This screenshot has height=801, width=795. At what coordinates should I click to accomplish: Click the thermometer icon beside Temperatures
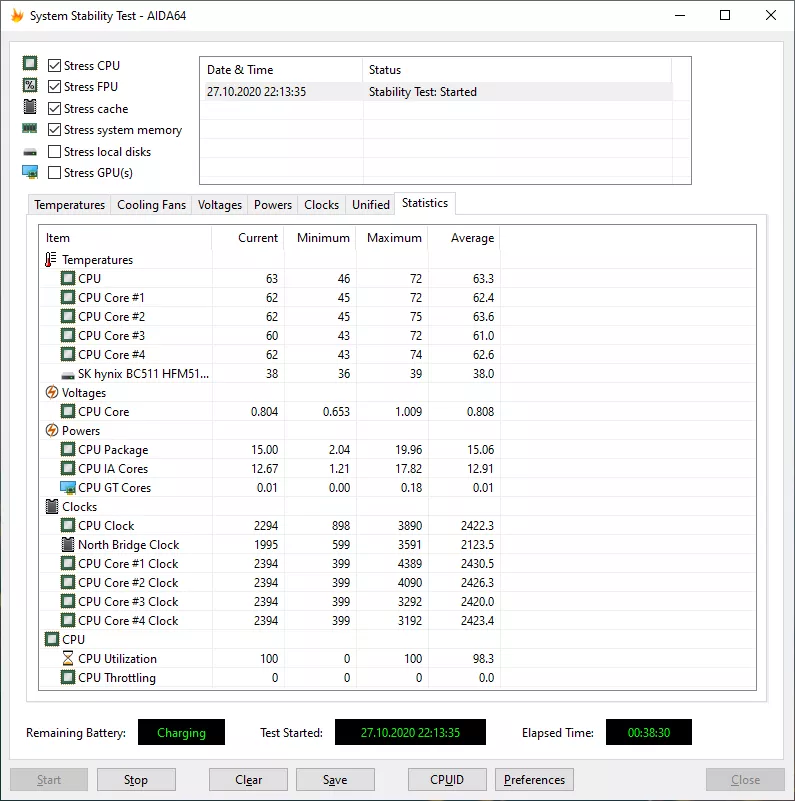pos(51,260)
